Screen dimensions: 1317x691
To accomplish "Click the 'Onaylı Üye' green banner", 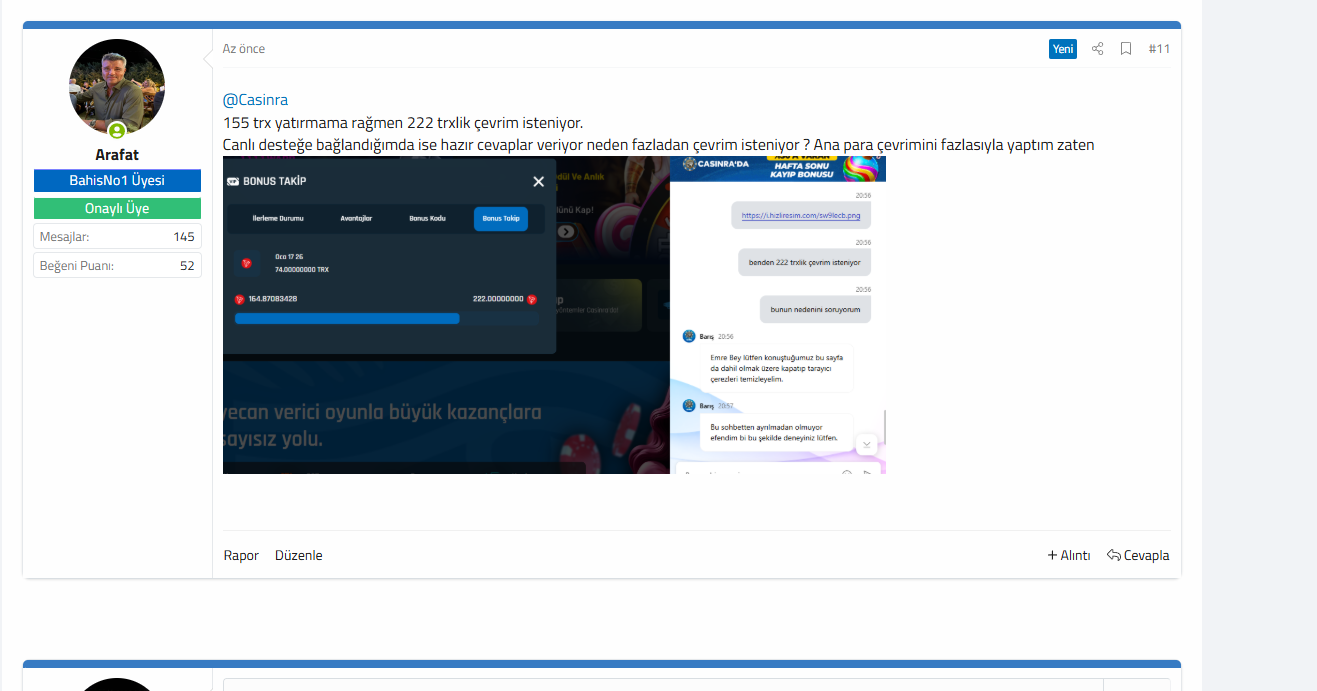I will [x=117, y=209].
